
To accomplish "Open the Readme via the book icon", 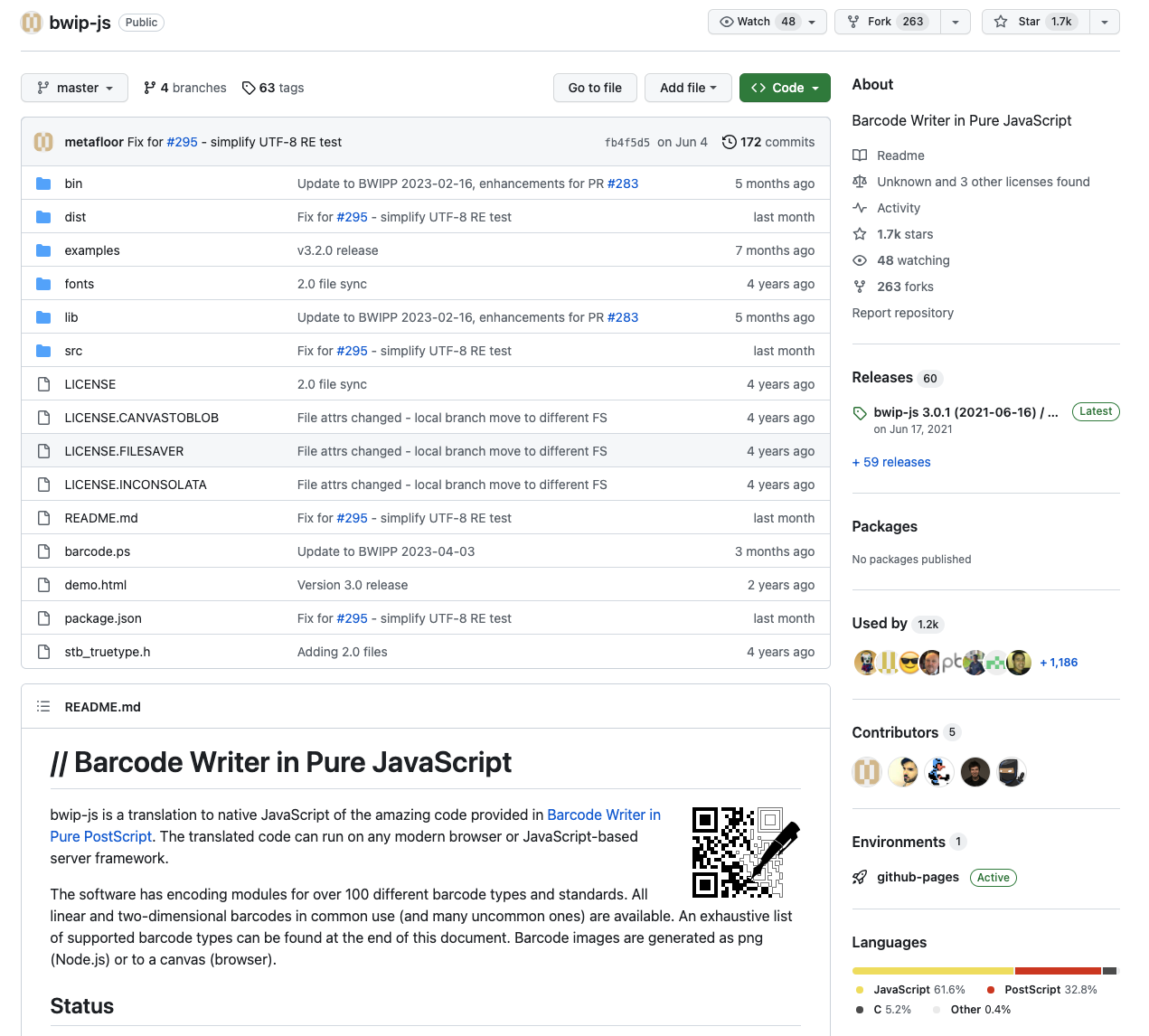I will coord(860,155).
